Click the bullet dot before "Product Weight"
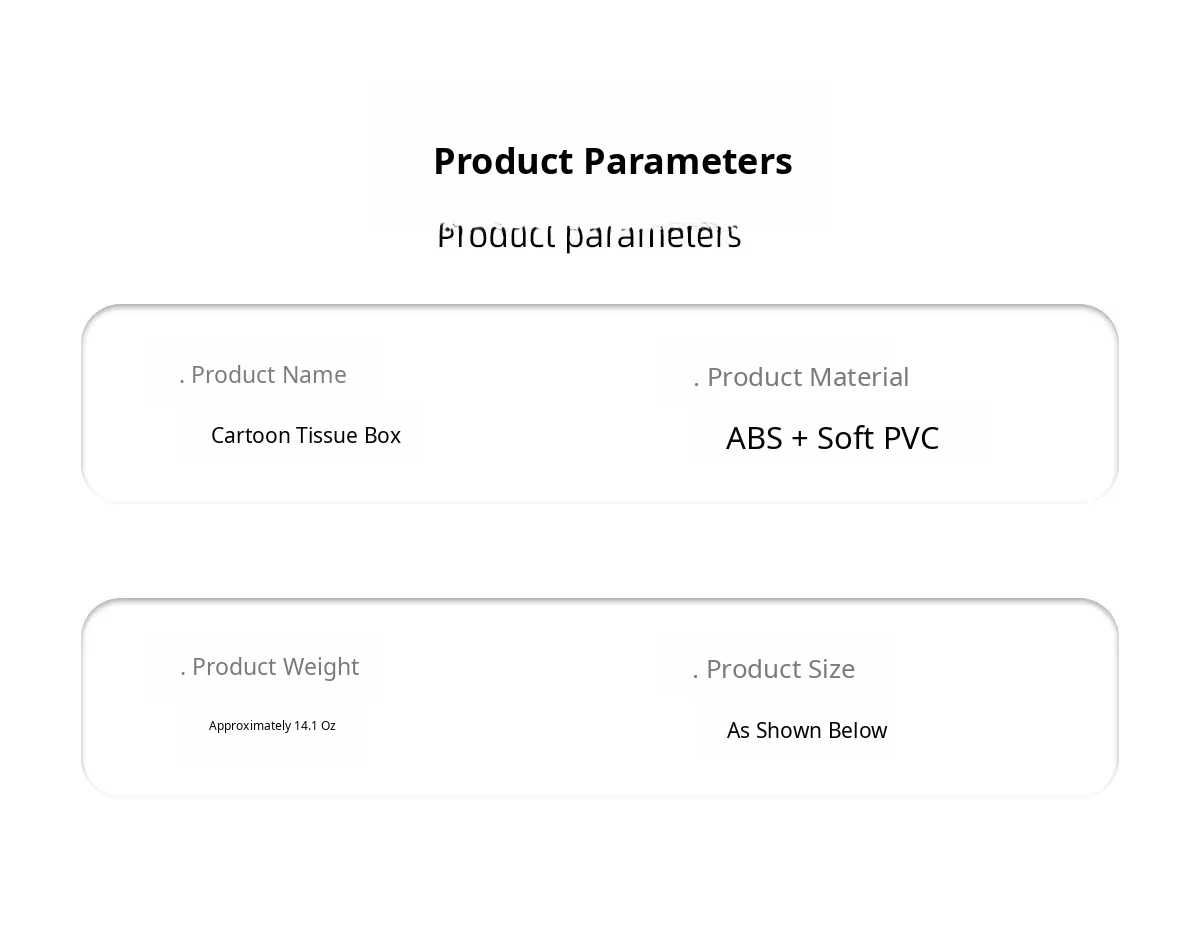1200x931 pixels. (x=183, y=673)
